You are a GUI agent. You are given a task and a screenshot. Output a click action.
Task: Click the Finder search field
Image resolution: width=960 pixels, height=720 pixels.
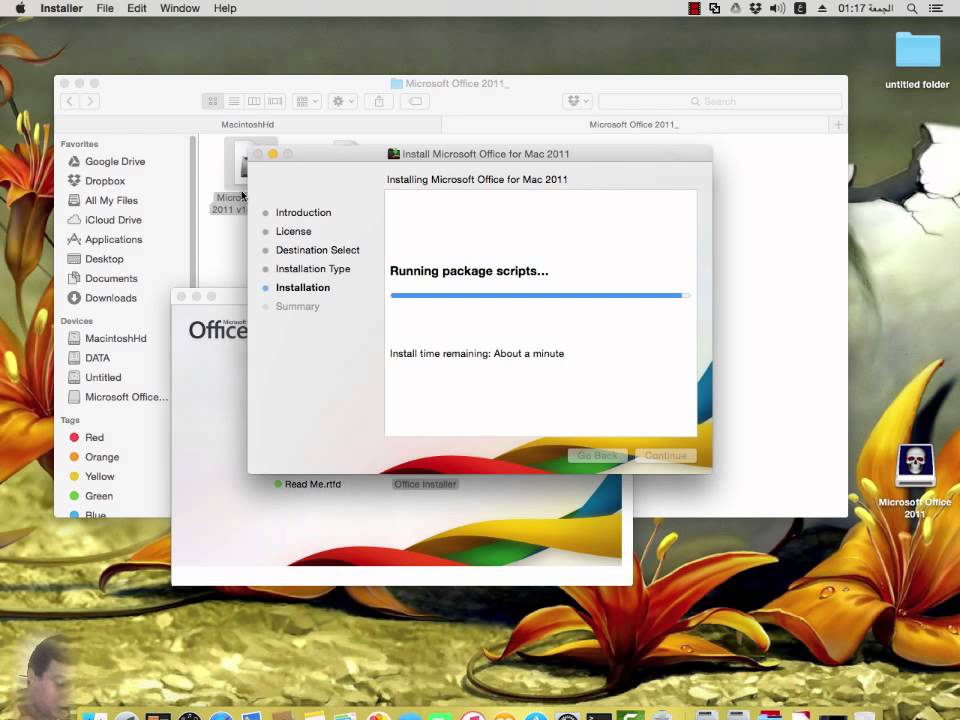(x=720, y=101)
